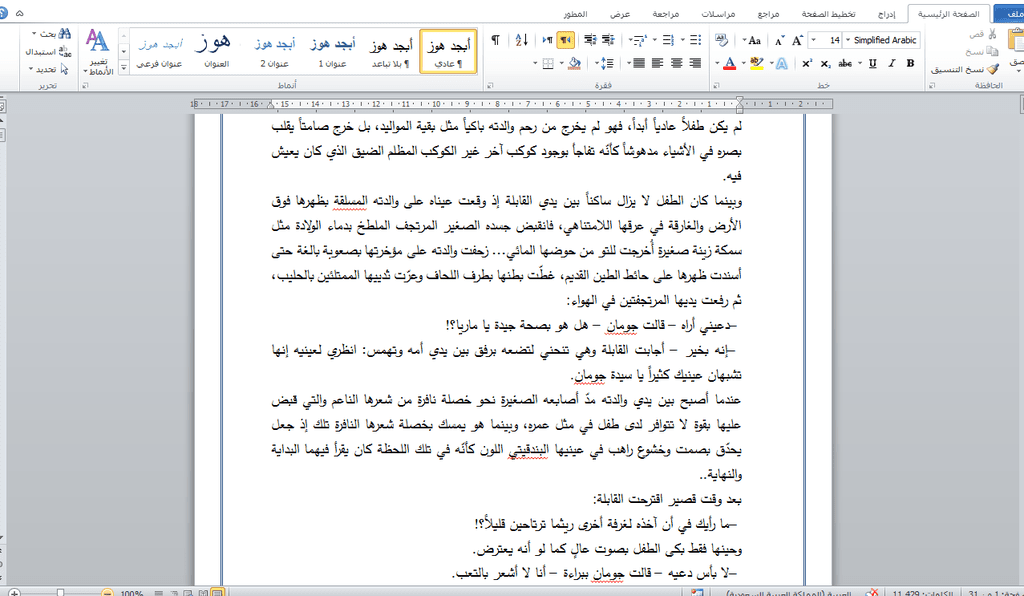Shrink font size with small A
Image resolution: width=1024 pixels, height=596 pixels.
779,40
